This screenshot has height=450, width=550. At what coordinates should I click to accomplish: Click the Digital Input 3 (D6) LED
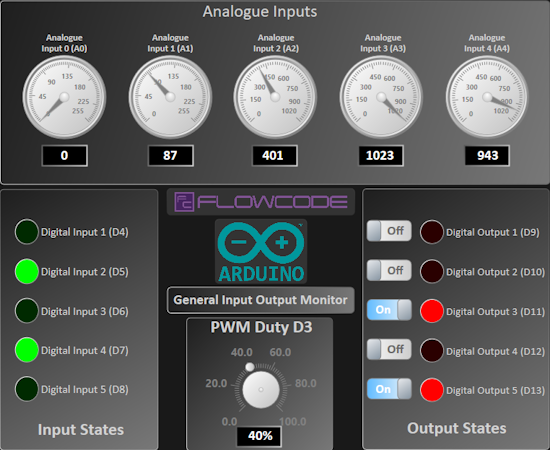coord(27,311)
